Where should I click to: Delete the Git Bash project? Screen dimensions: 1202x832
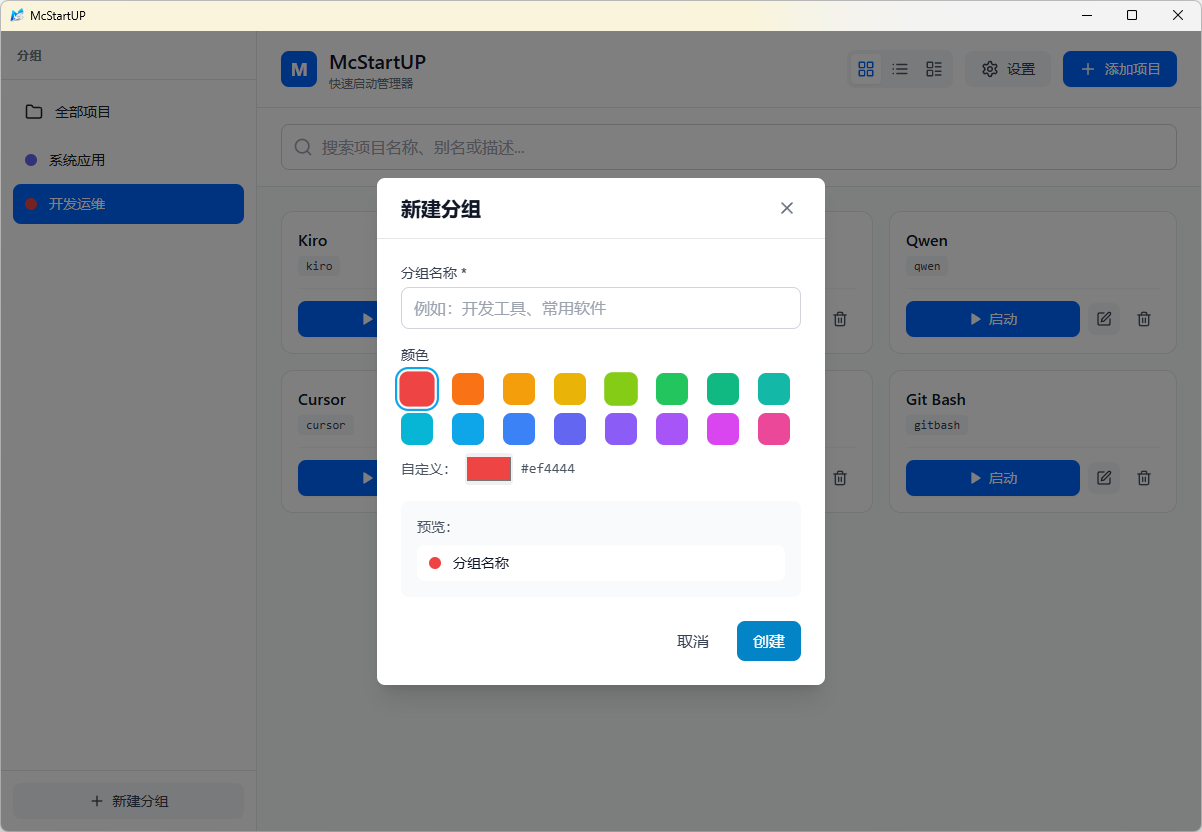click(x=1144, y=478)
